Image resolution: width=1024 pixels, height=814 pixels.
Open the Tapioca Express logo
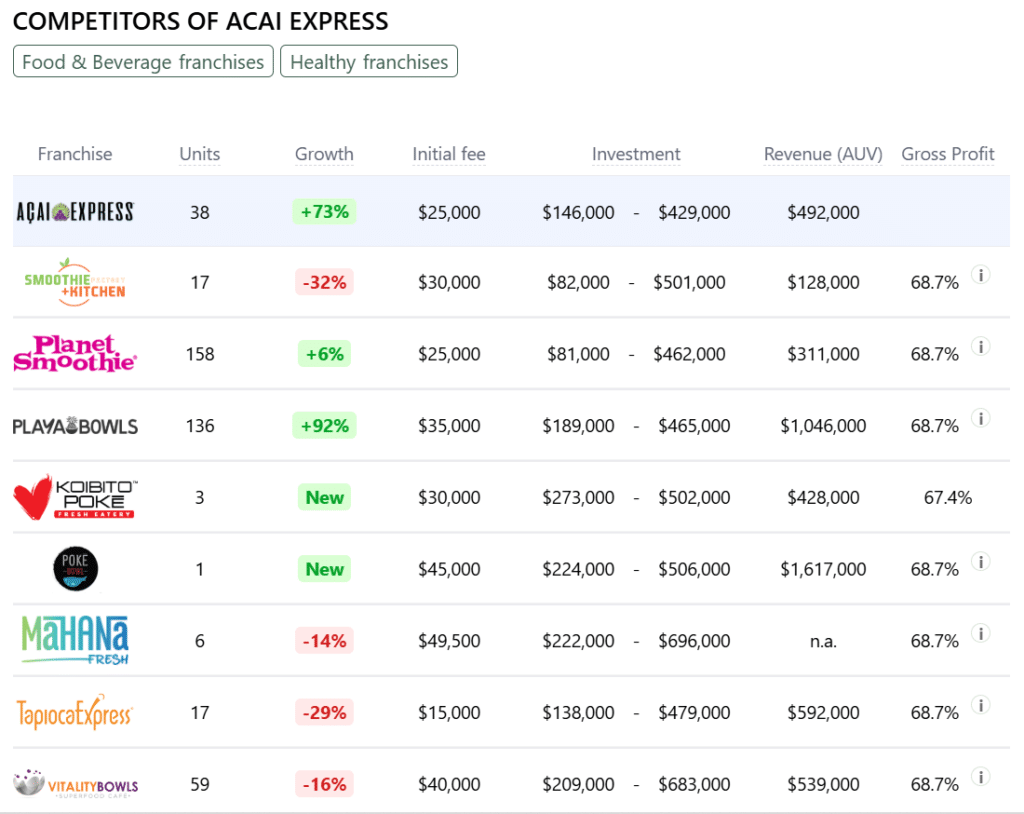coord(75,712)
